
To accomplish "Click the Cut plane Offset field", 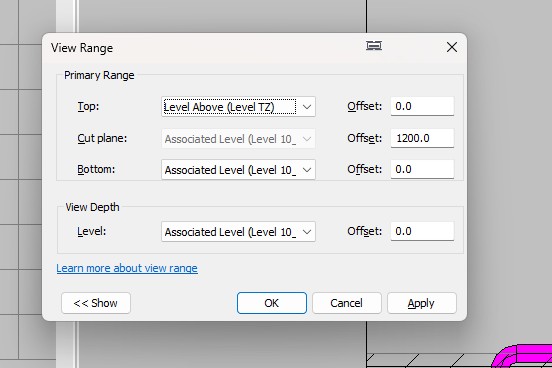I will (x=422, y=138).
